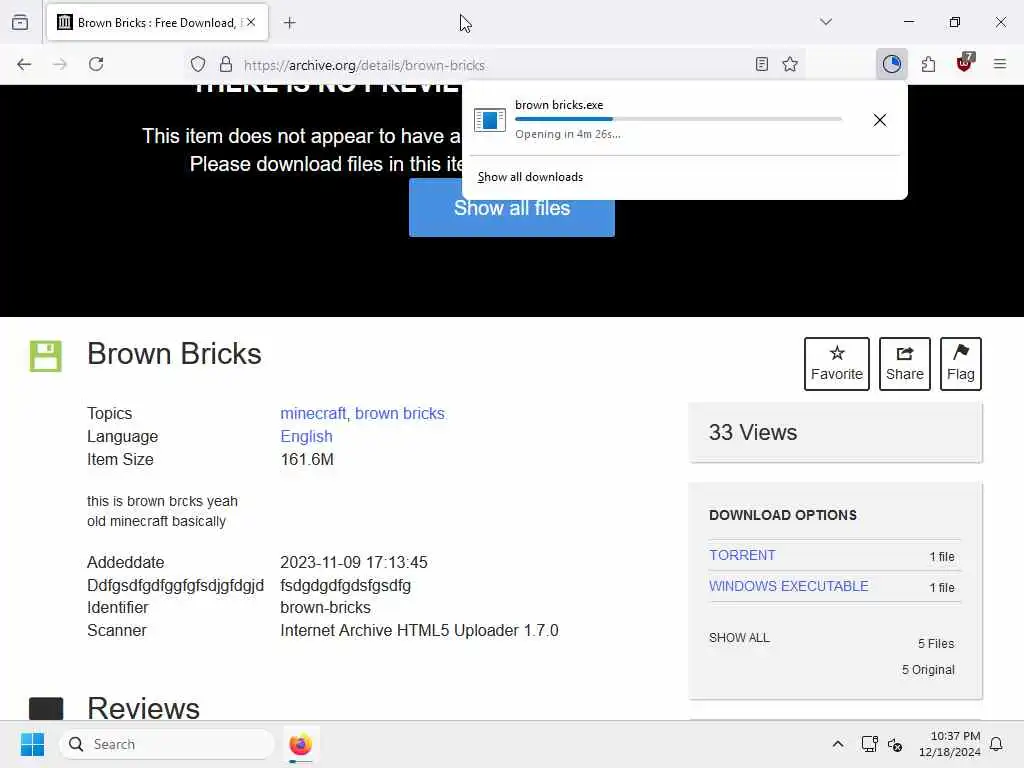Click the brown bricks.exe download progress bar
1024x768 pixels.
pyautogui.click(x=679, y=119)
